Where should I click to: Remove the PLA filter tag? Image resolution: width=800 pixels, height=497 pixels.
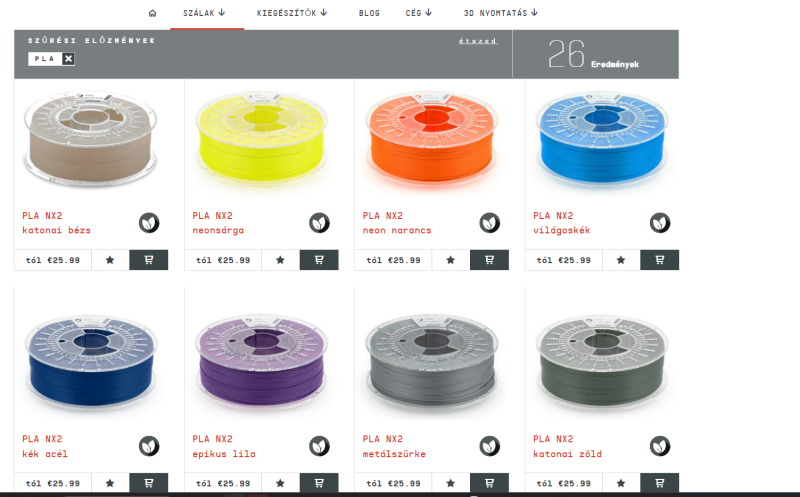click(x=68, y=59)
